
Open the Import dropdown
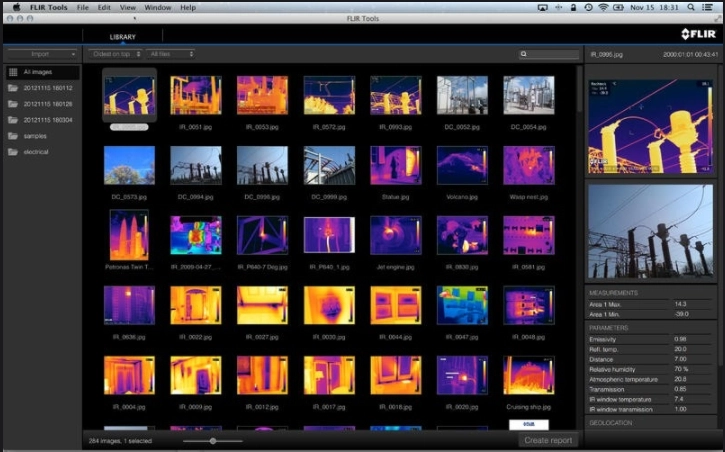[x=42, y=54]
